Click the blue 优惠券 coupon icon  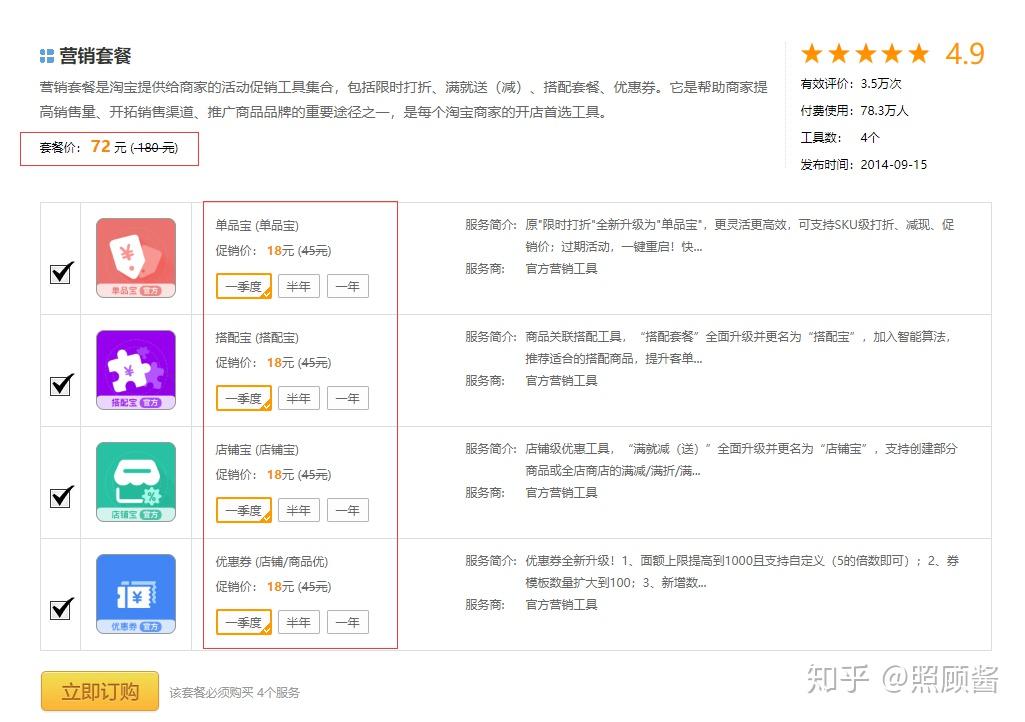tap(136, 594)
